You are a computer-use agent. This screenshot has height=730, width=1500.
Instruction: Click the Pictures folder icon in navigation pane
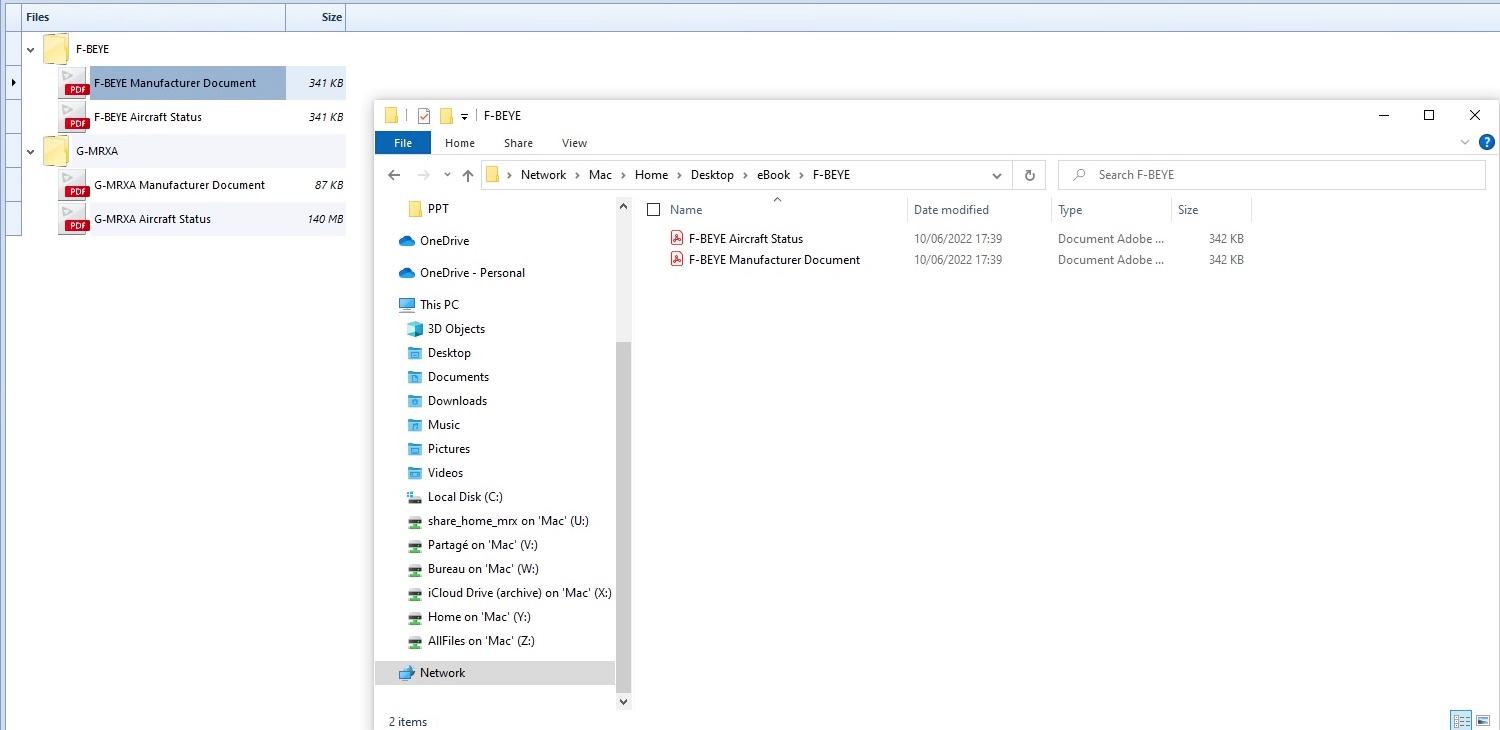point(415,449)
